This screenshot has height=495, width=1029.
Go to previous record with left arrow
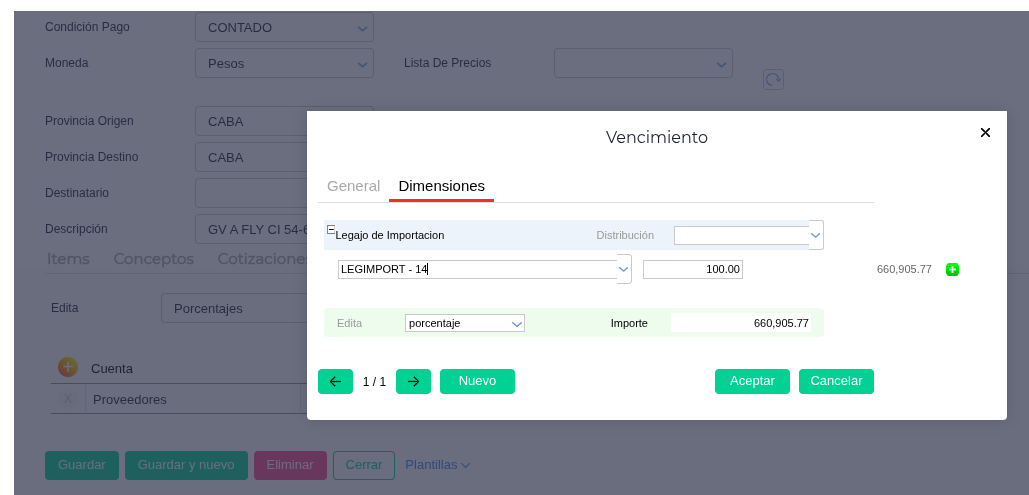[335, 381]
